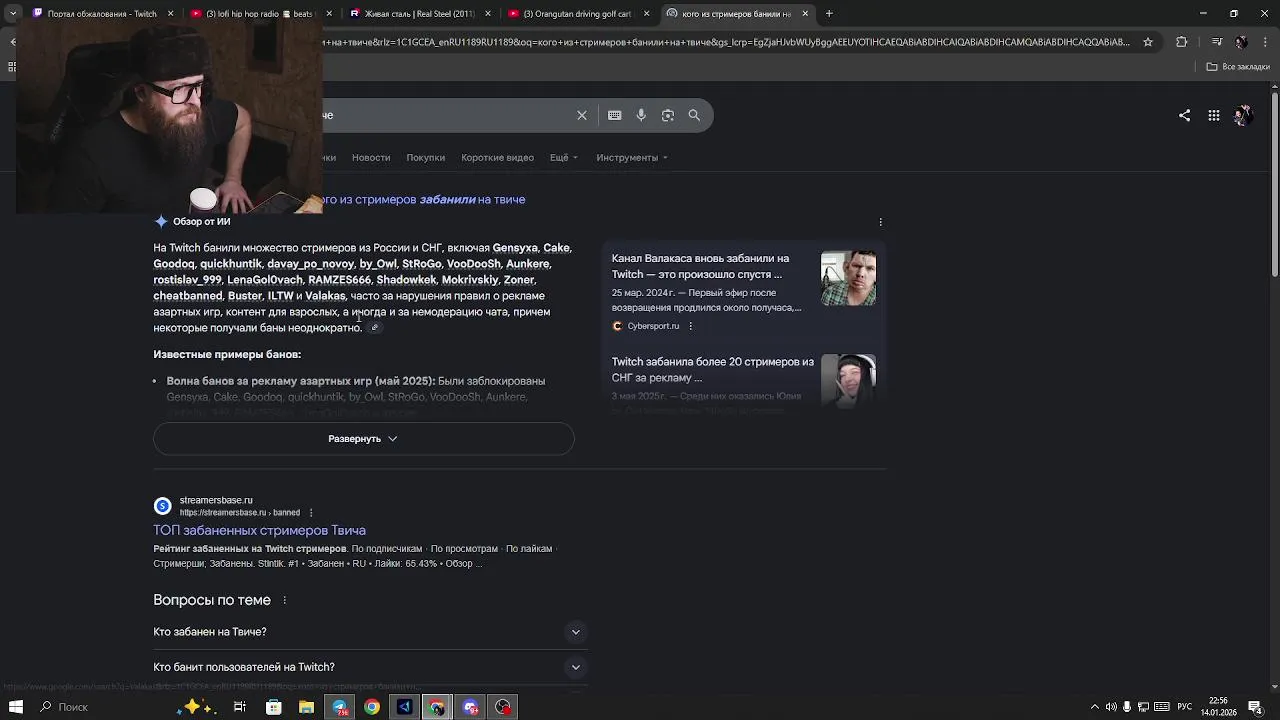Screen dimensions: 1280x720
Task: Expand question Кто банит пользователей на Twitch?
Action: [368, 667]
